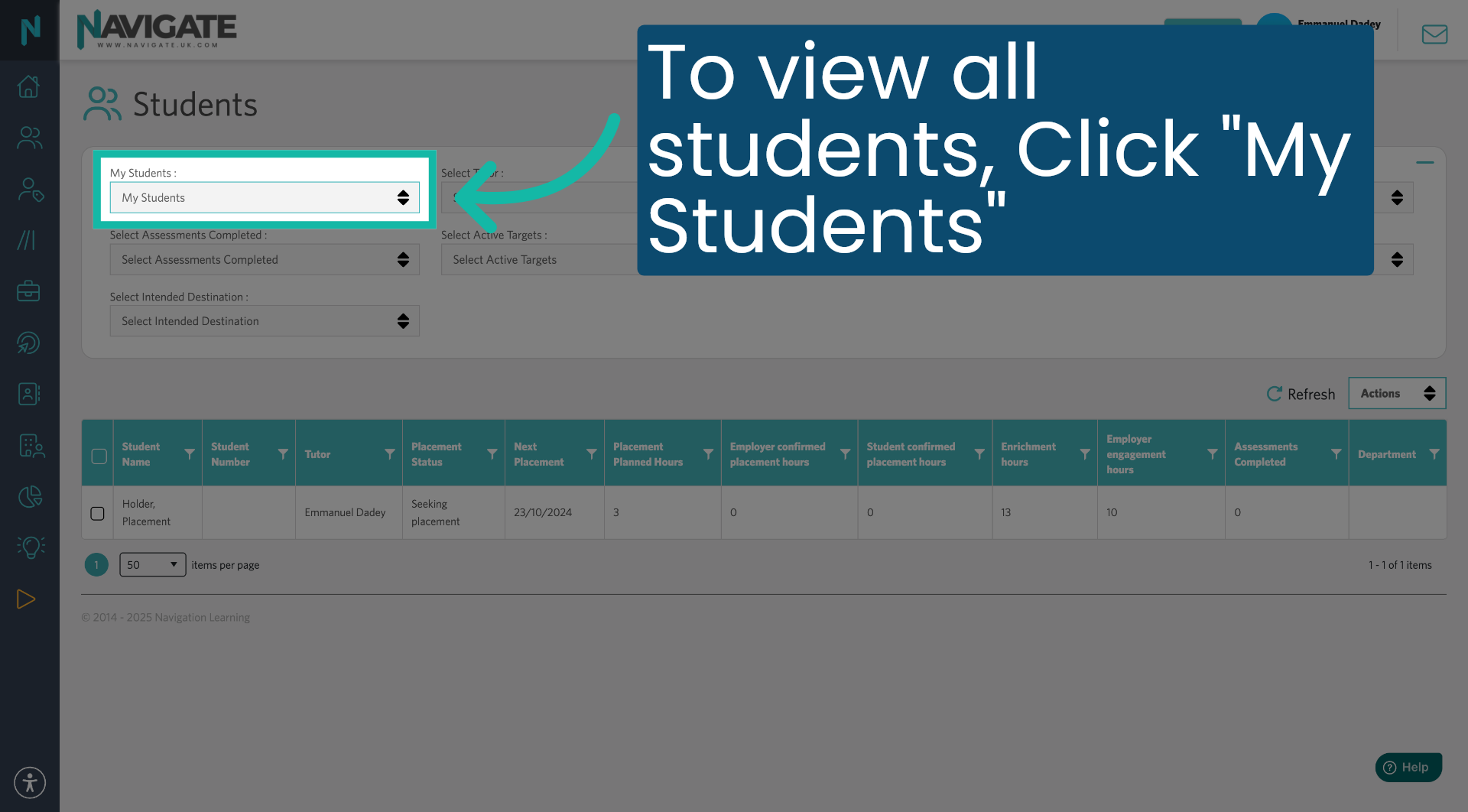This screenshot has width=1468, height=812.
Task: Open the My Students dropdown
Action: coord(264,197)
